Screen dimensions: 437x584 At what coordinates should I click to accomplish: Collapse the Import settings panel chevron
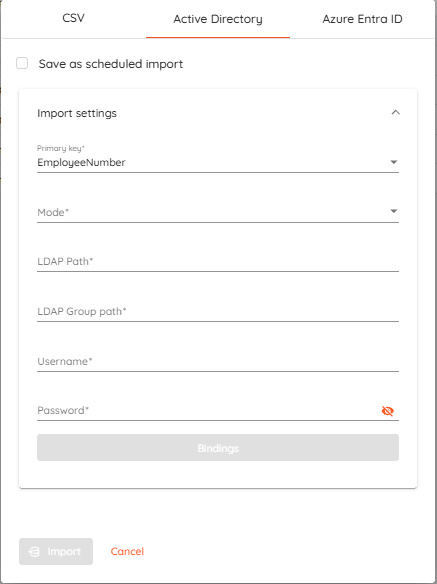pos(396,112)
